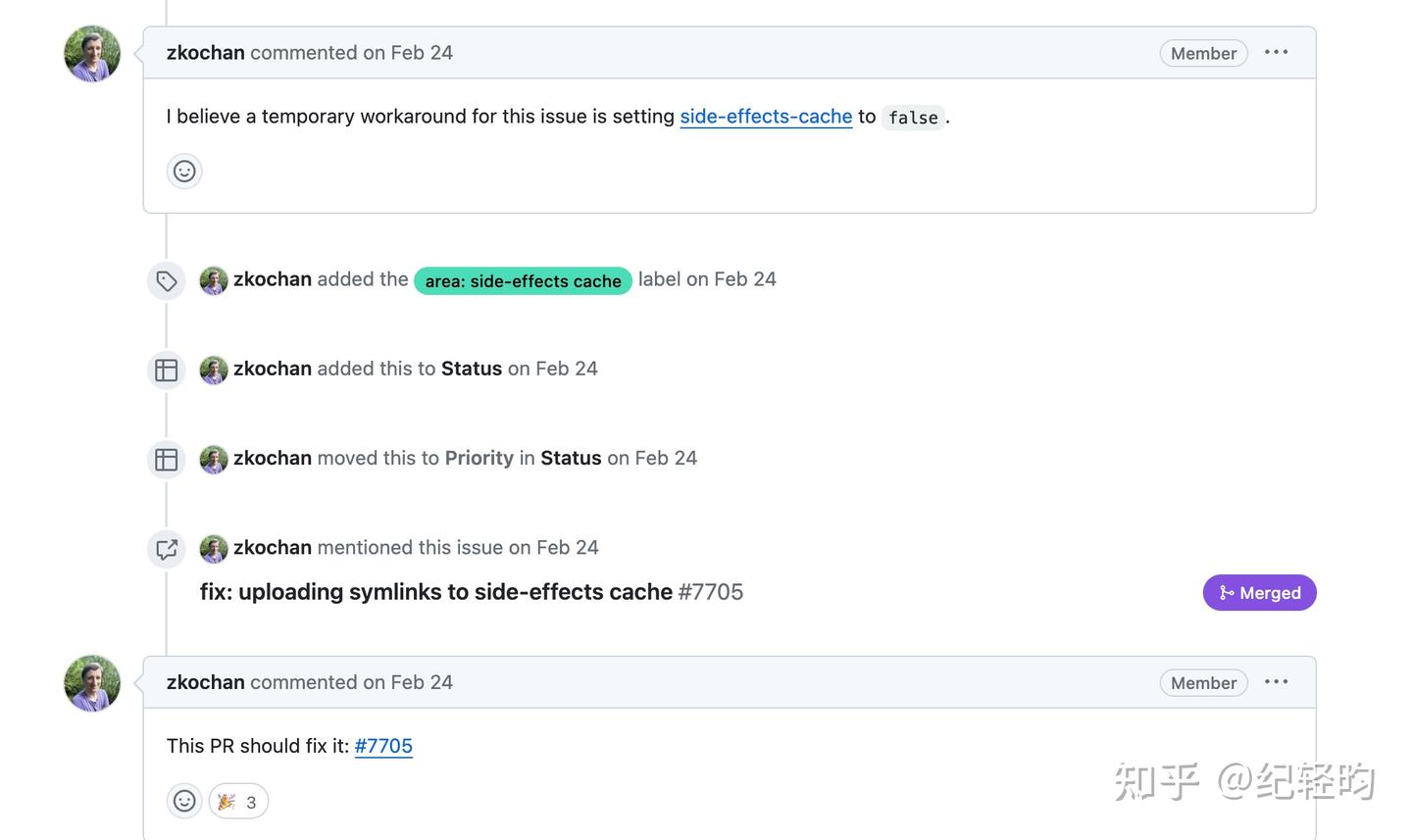Open the side-effects-cache documentation link

[x=766, y=117]
